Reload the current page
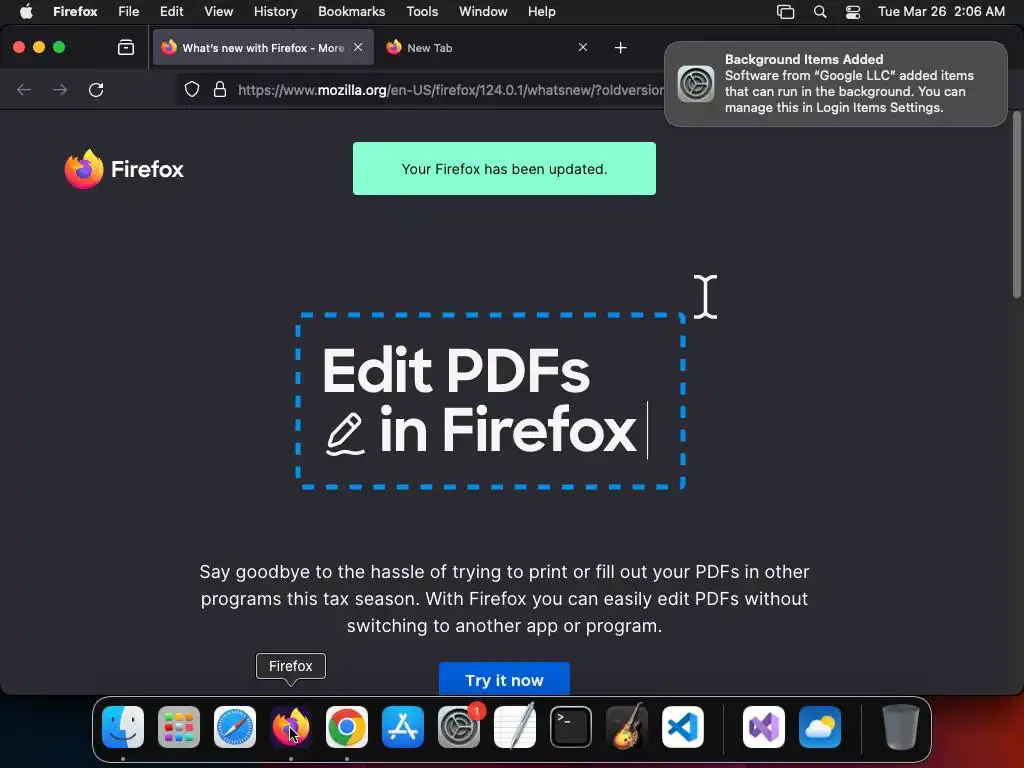Viewport: 1024px width, 768px height. click(96, 89)
